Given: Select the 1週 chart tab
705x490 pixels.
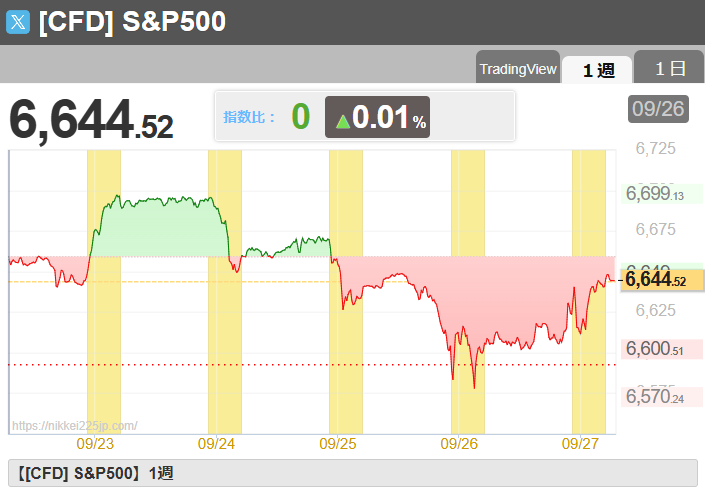Looking at the screenshot, I should pyautogui.click(x=596, y=69).
